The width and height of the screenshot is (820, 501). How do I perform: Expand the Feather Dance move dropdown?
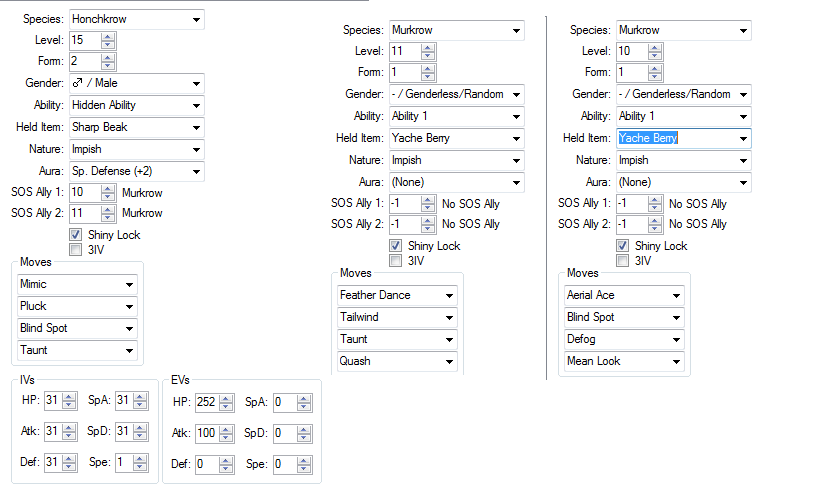click(449, 295)
